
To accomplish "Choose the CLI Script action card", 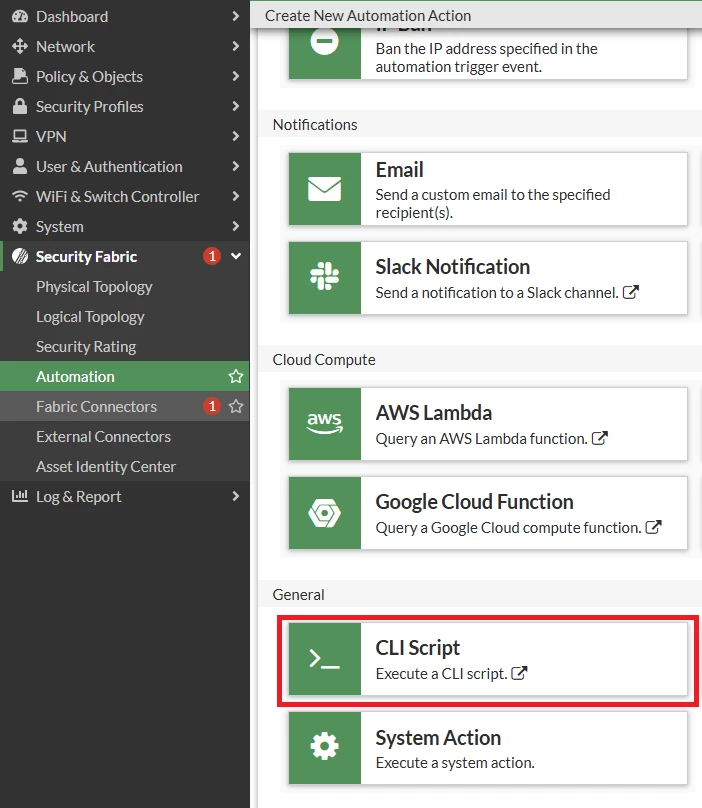I will [488, 659].
